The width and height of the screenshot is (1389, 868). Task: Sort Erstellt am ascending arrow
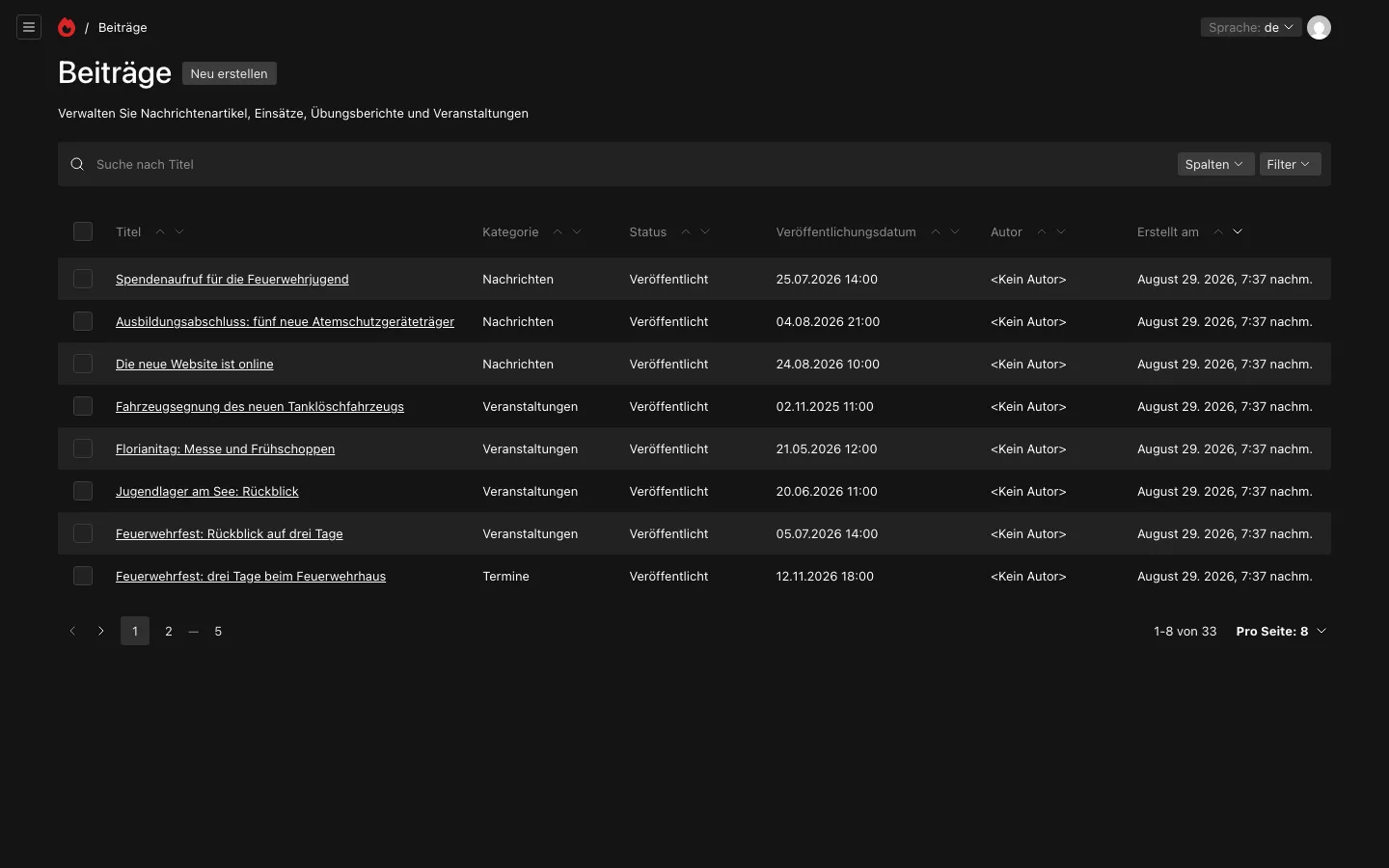coord(1218,231)
